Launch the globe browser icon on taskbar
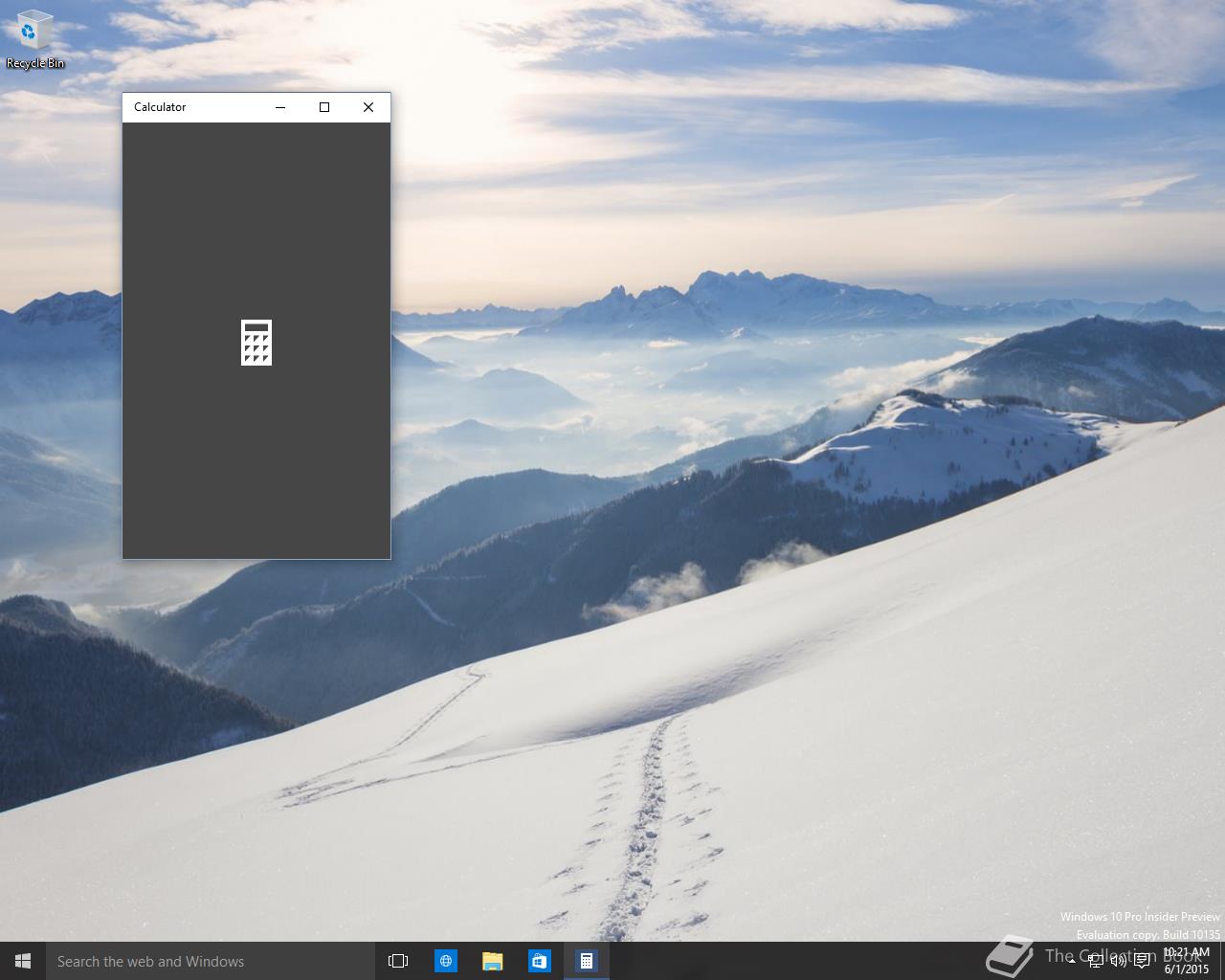 click(x=445, y=961)
